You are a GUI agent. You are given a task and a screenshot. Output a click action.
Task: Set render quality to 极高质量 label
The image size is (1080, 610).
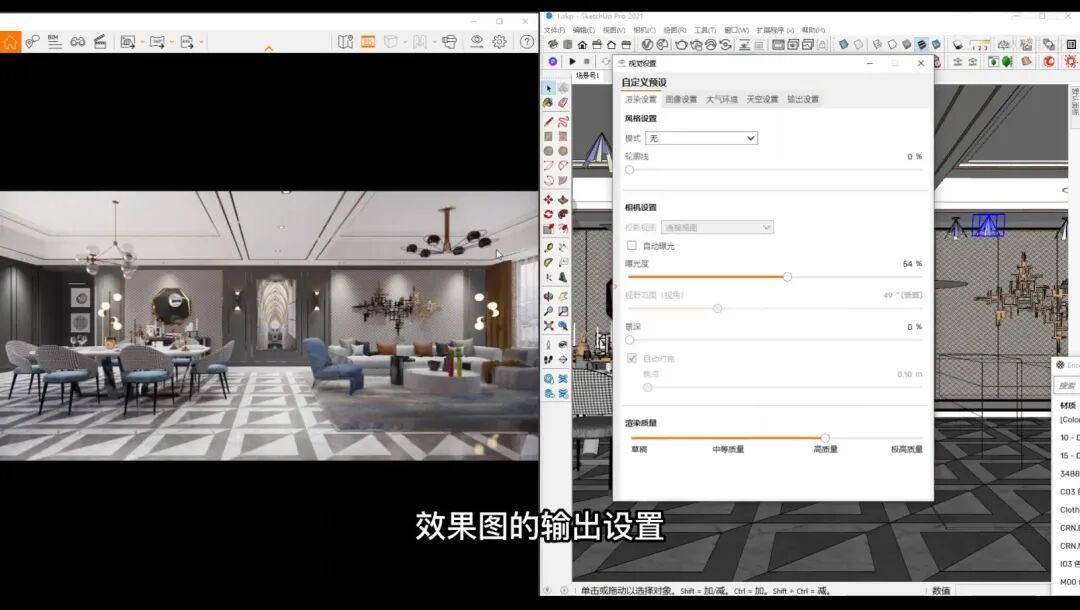pos(906,449)
